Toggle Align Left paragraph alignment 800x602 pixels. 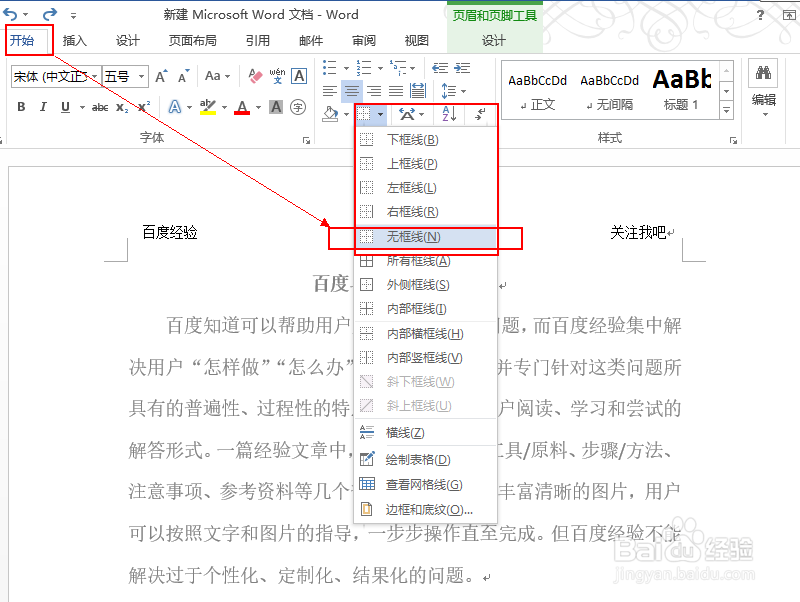(330, 91)
